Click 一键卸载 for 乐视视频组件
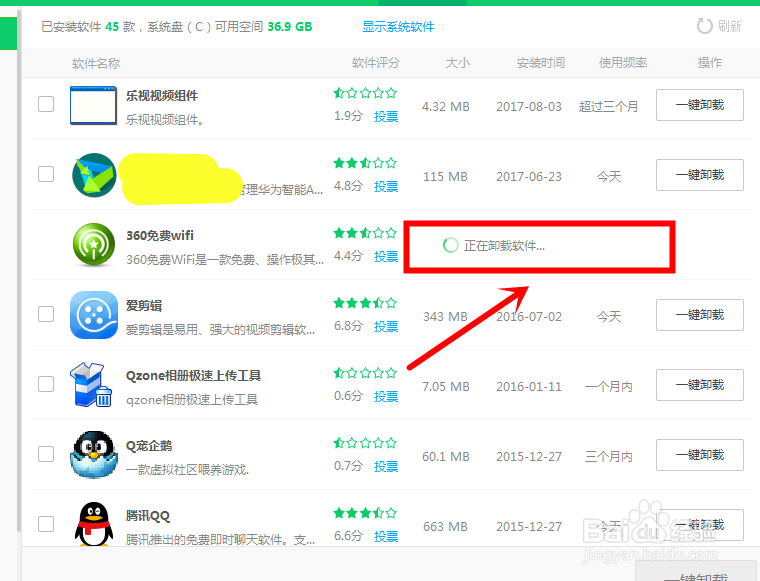The height and width of the screenshot is (581, 760). click(x=700, y=105)
